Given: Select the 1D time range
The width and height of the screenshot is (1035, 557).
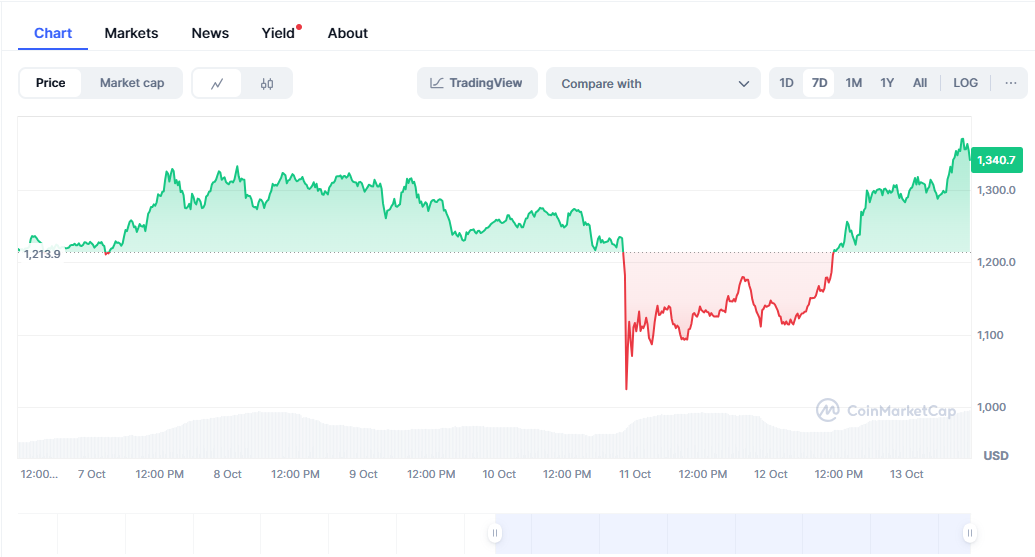Looking at the screenshot, I should 786,83.
